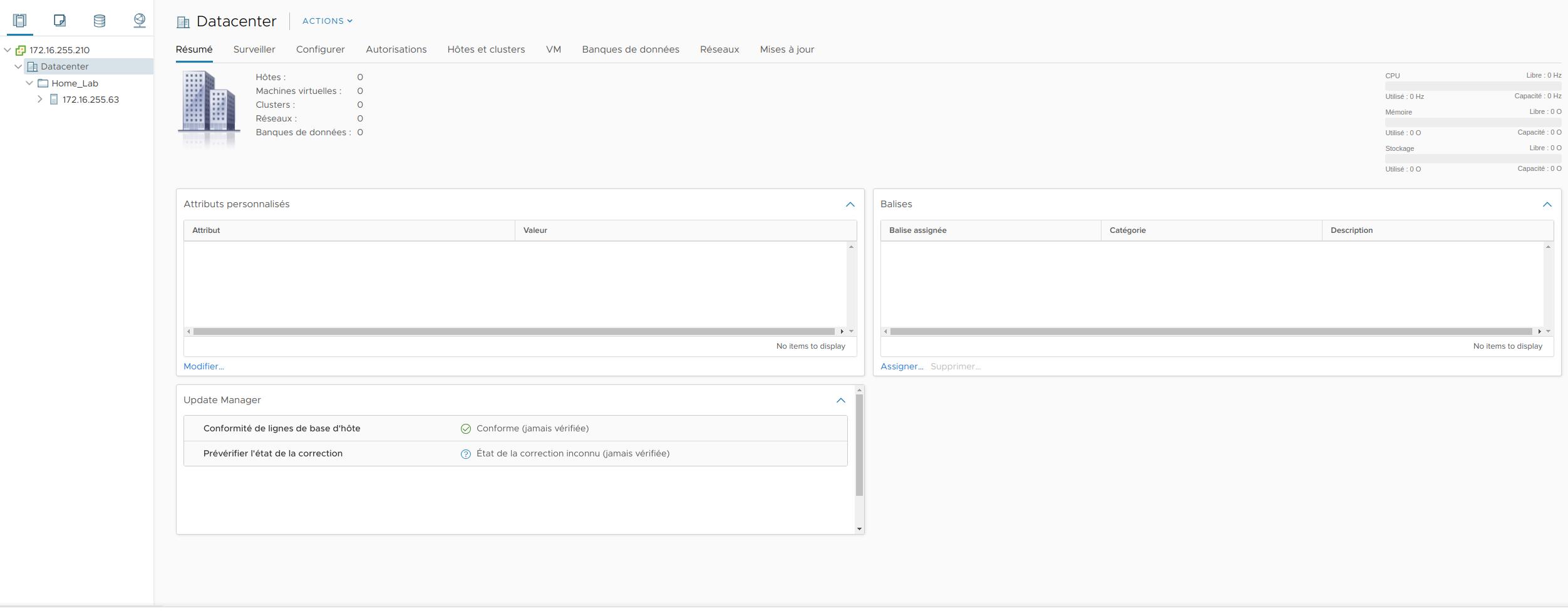
Task: Collapse the Update Manager panel
Action: (x=840, y=401)
